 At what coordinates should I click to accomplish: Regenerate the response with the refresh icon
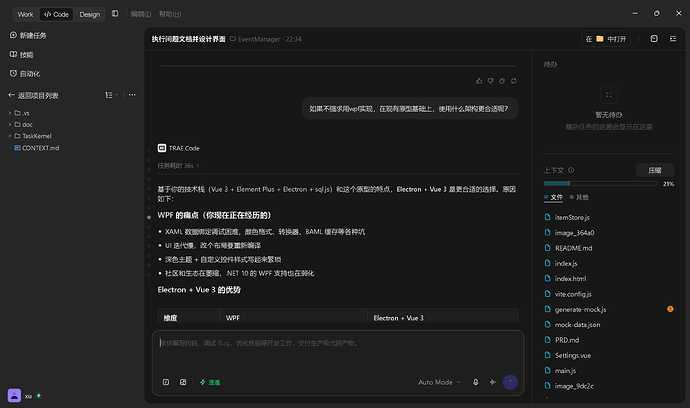tap(514, 81)
